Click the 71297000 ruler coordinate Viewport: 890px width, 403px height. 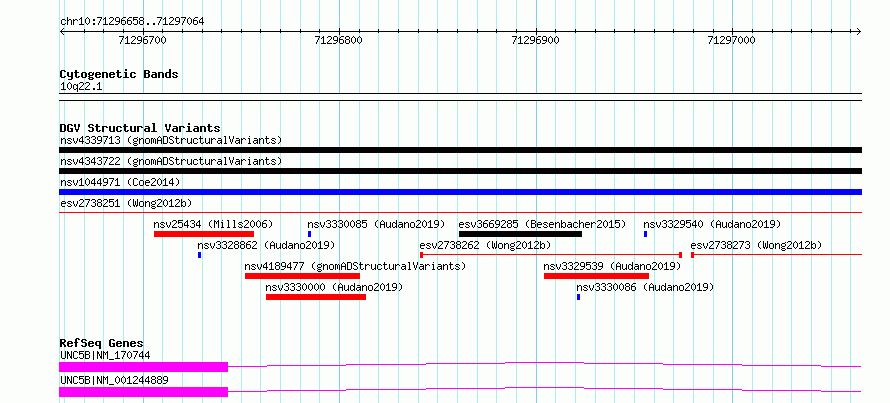732,40
